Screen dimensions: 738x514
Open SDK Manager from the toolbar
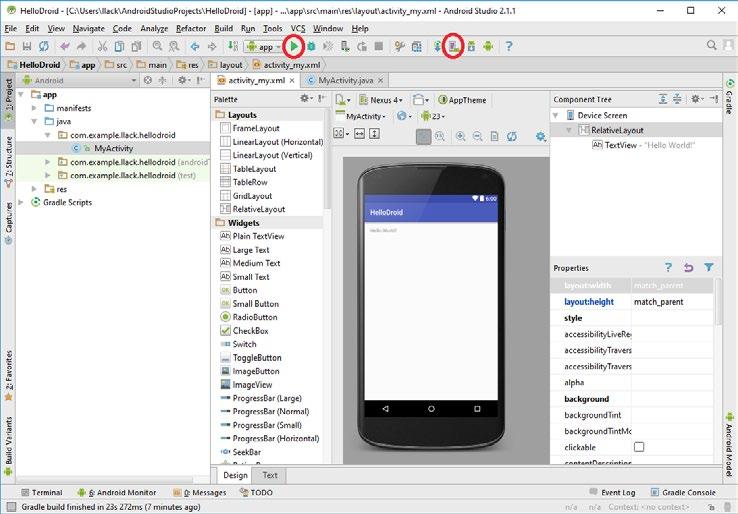click(471, 46)
